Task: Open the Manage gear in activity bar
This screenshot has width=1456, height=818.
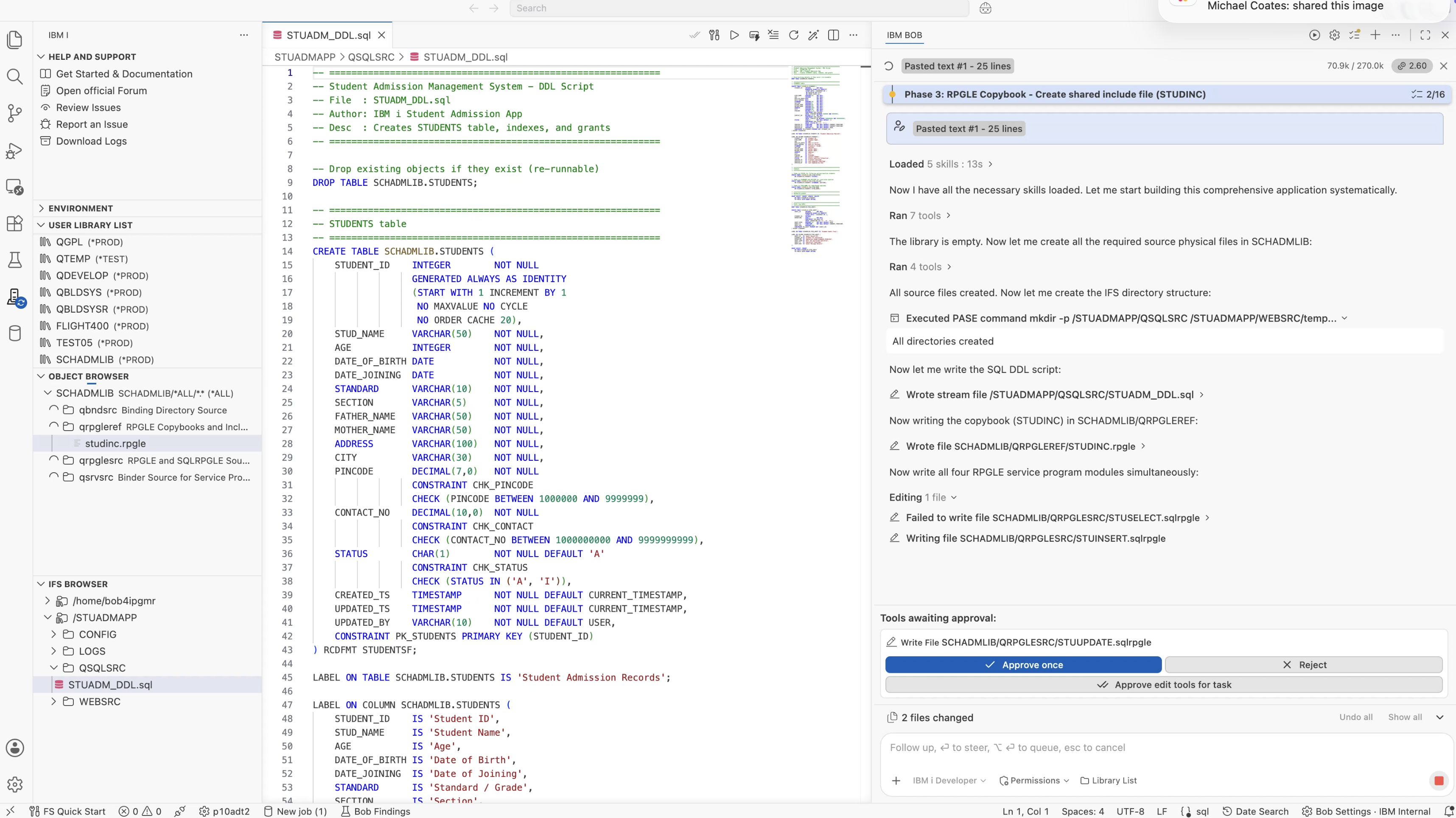Action: point(15,784)
